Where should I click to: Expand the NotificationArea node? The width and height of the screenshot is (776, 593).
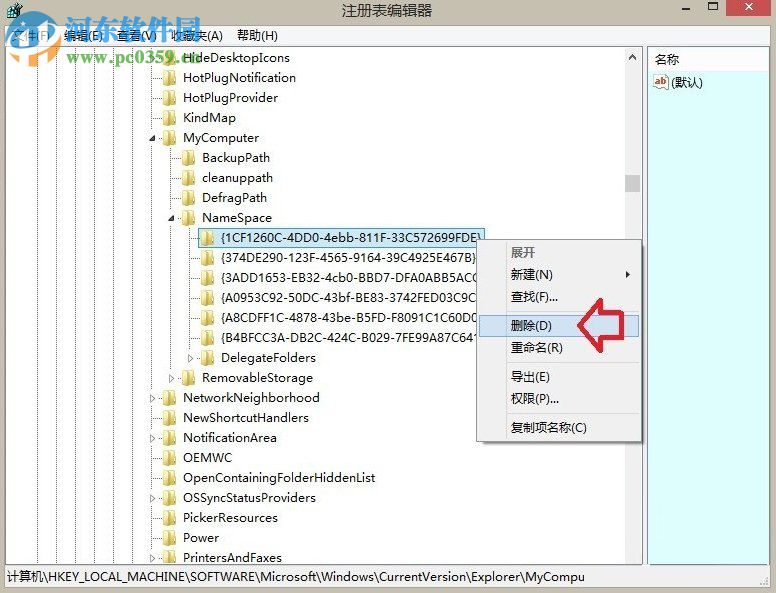[x=152, y=438]
